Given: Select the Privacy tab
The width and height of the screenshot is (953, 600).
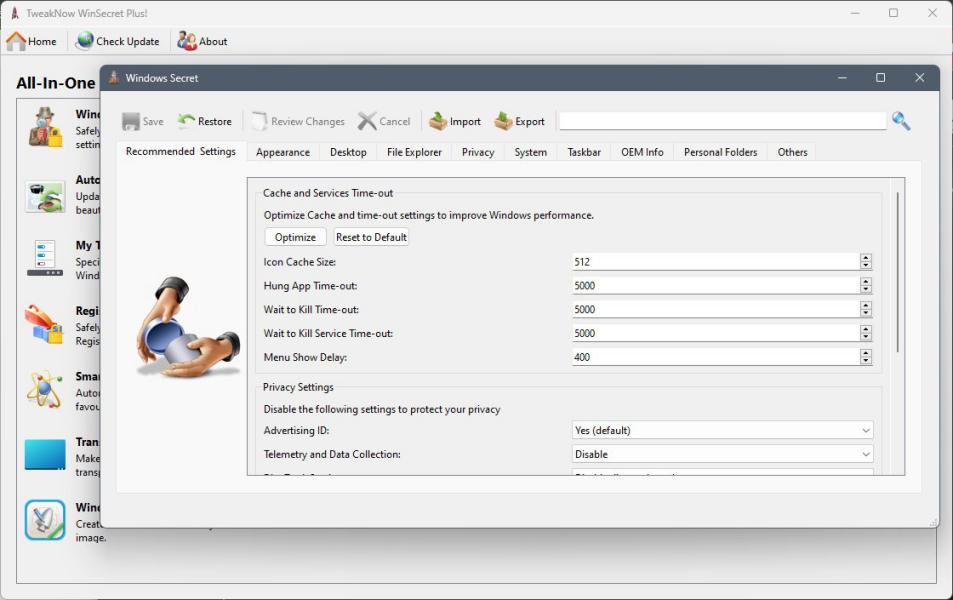Looking at the screenshot, I should pos(478,152).
